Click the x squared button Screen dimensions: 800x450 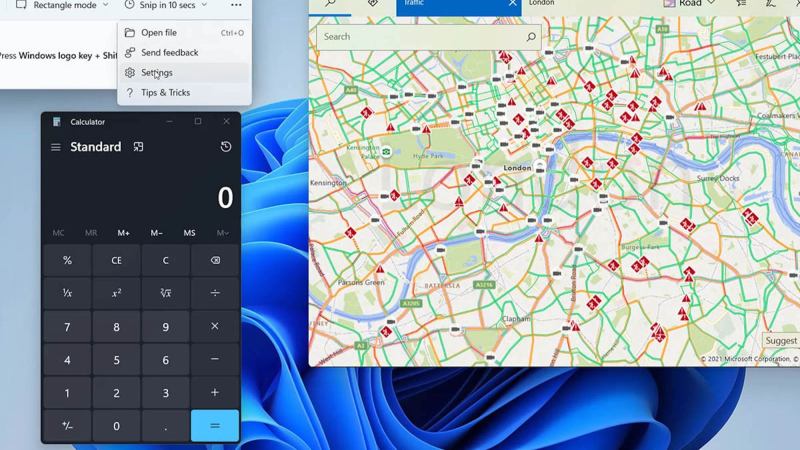(116, 293)
